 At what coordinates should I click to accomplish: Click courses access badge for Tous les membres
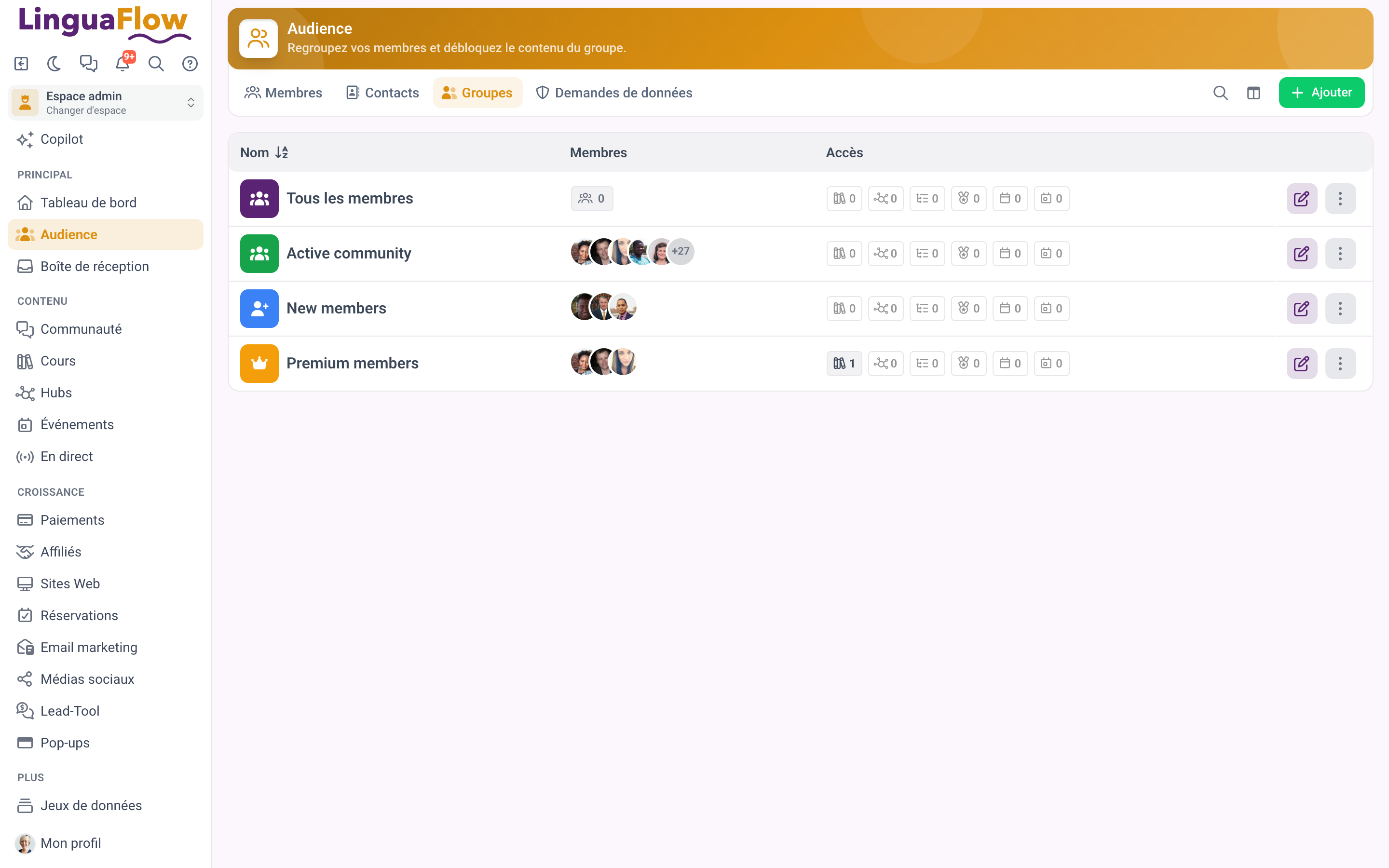[844, 199]
